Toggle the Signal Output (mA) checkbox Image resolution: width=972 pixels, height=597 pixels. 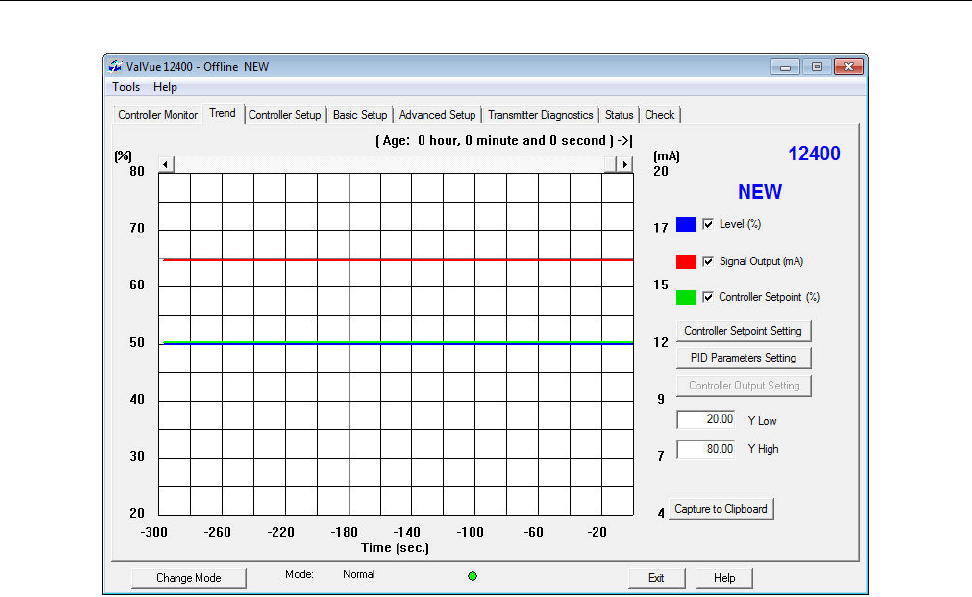[708, 262]
